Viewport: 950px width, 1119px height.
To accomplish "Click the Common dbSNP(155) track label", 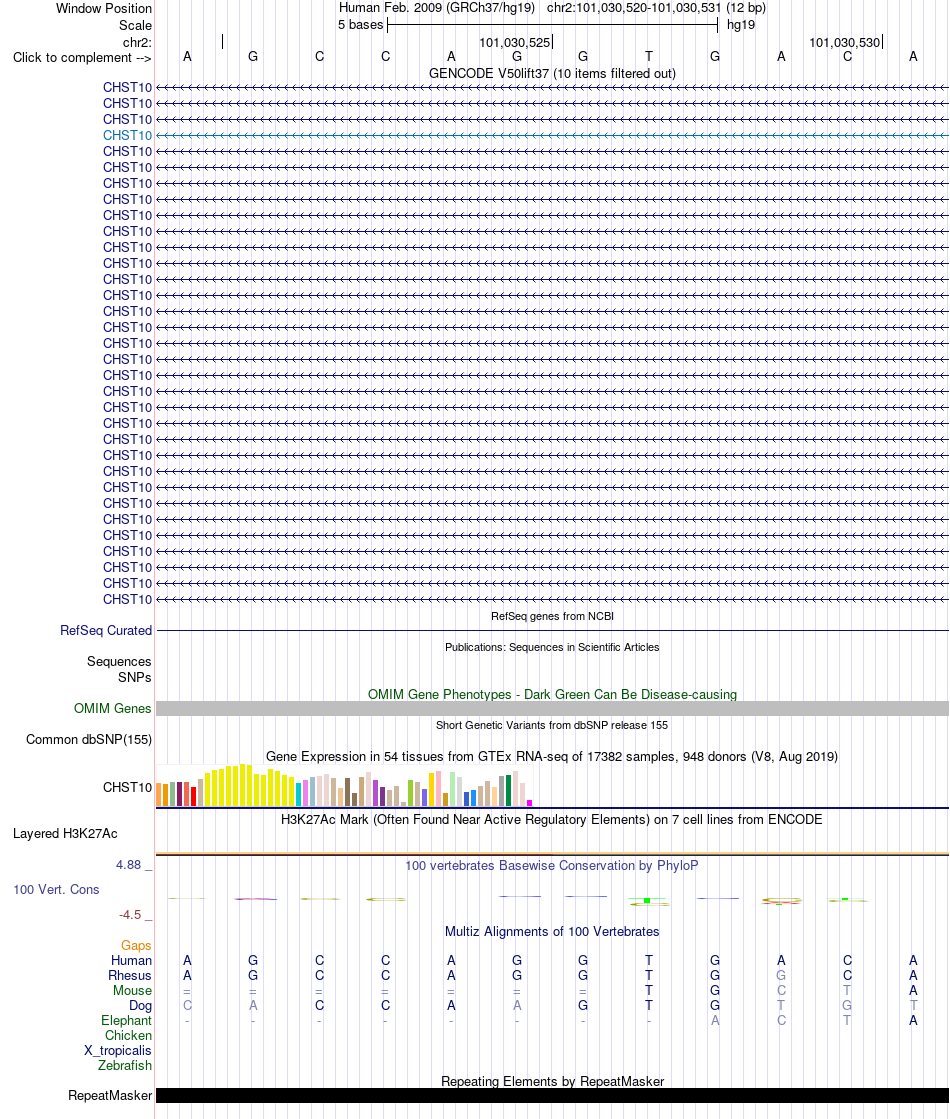I will [89, 740].
